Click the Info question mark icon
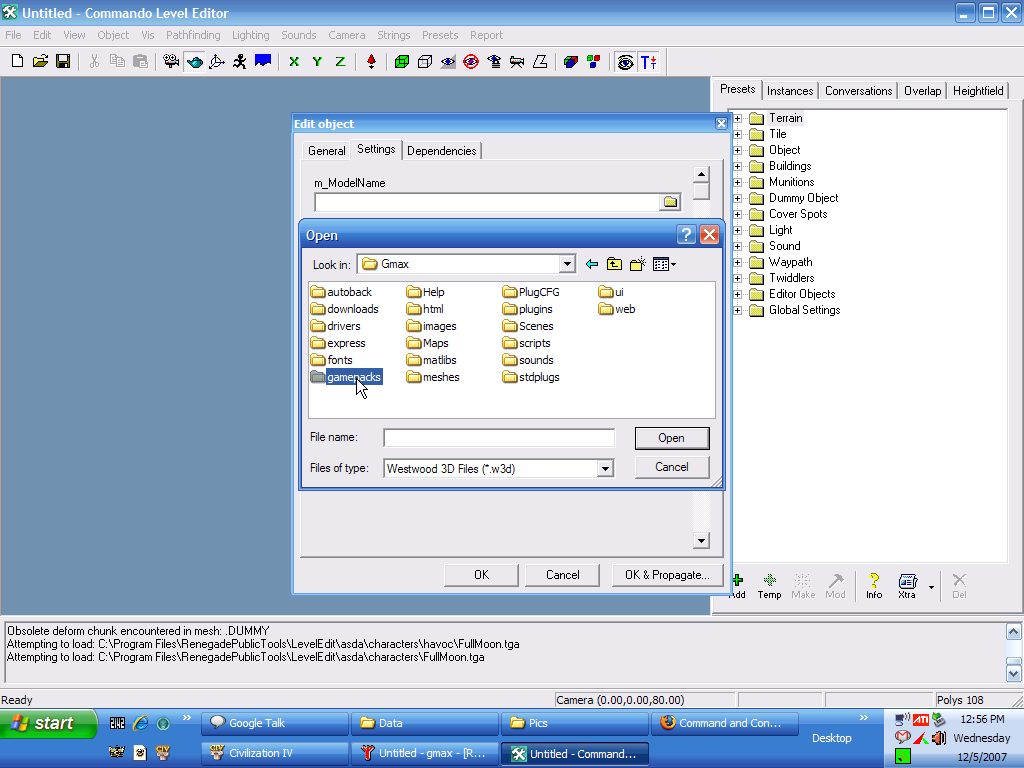This screenshot has width=1024, height=768. [x=874, y=585]
